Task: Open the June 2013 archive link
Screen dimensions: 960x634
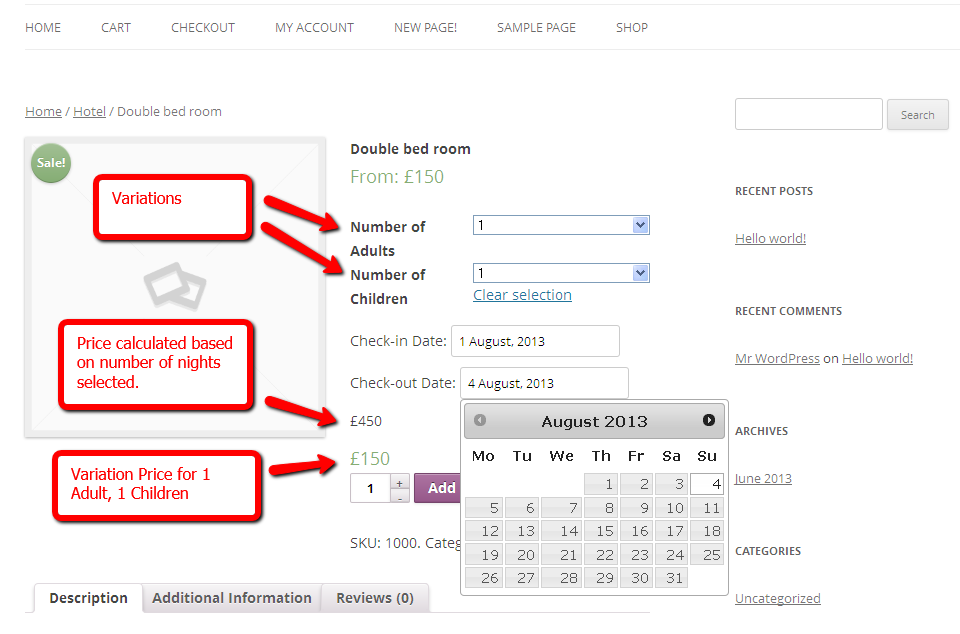Action: coord(763,479)
